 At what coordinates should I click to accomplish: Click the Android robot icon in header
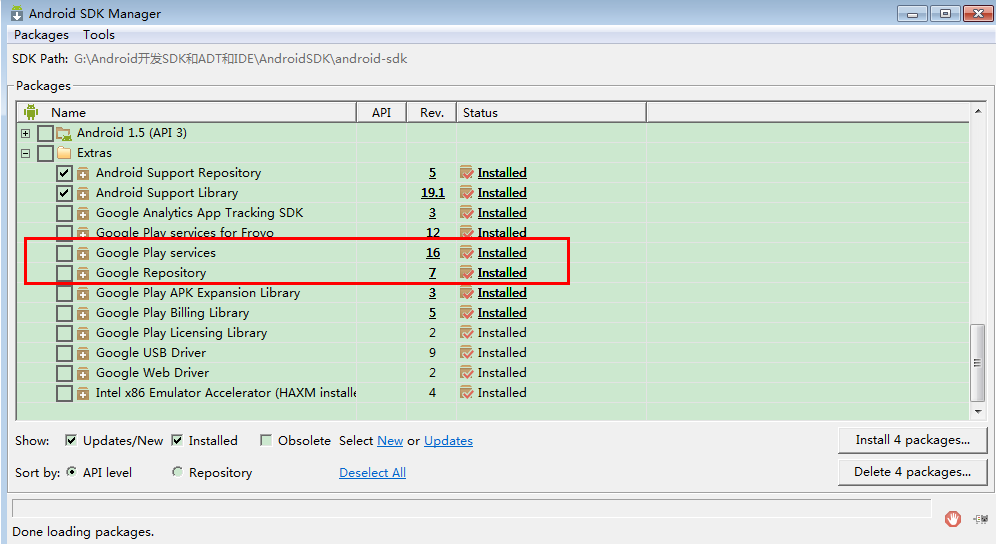30,112
